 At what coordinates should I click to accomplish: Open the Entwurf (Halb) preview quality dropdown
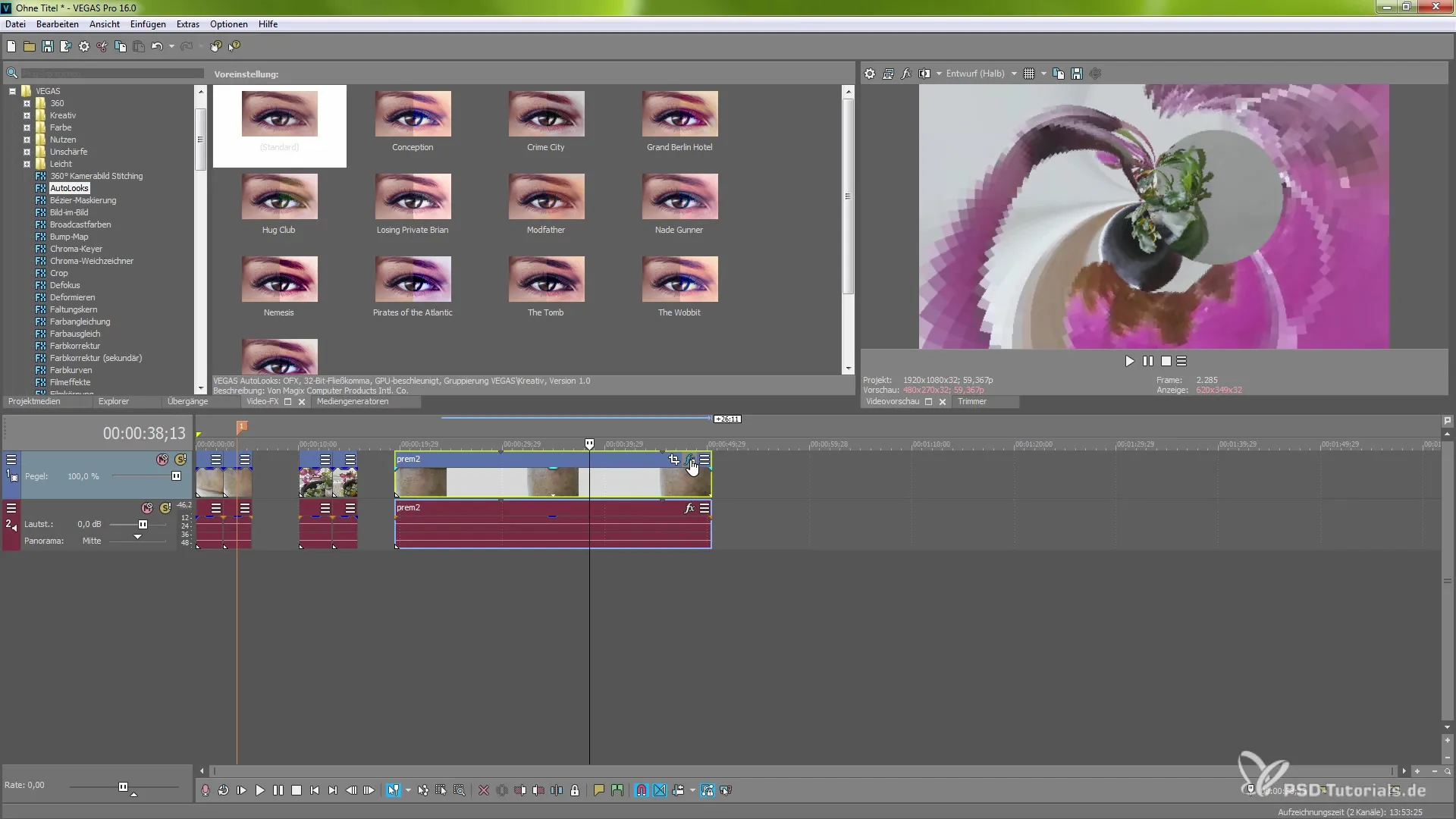[x=981, y=74]
